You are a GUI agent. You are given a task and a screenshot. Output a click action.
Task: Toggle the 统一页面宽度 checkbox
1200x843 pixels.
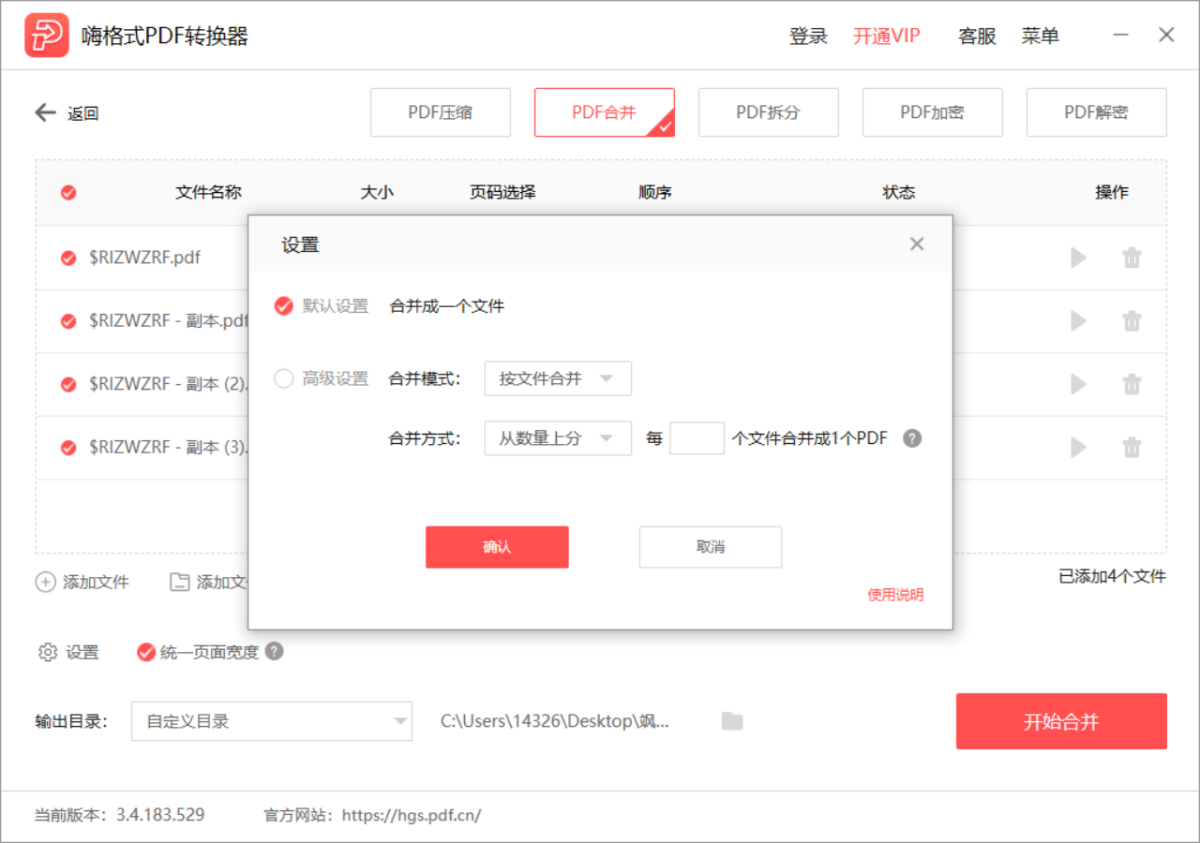pos(146,652)
